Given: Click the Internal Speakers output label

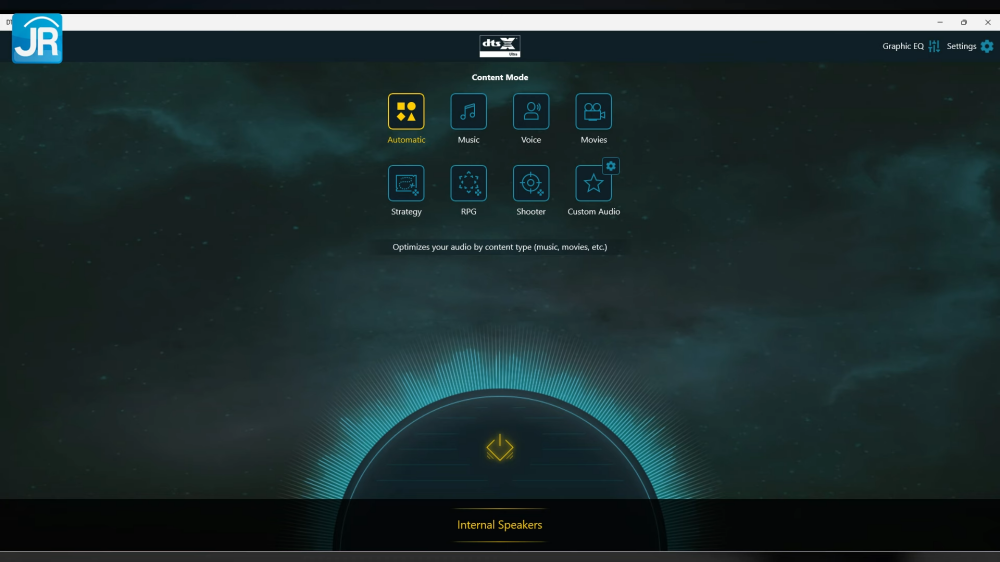Looking at the screenshot, I should [x=500, y=525].
